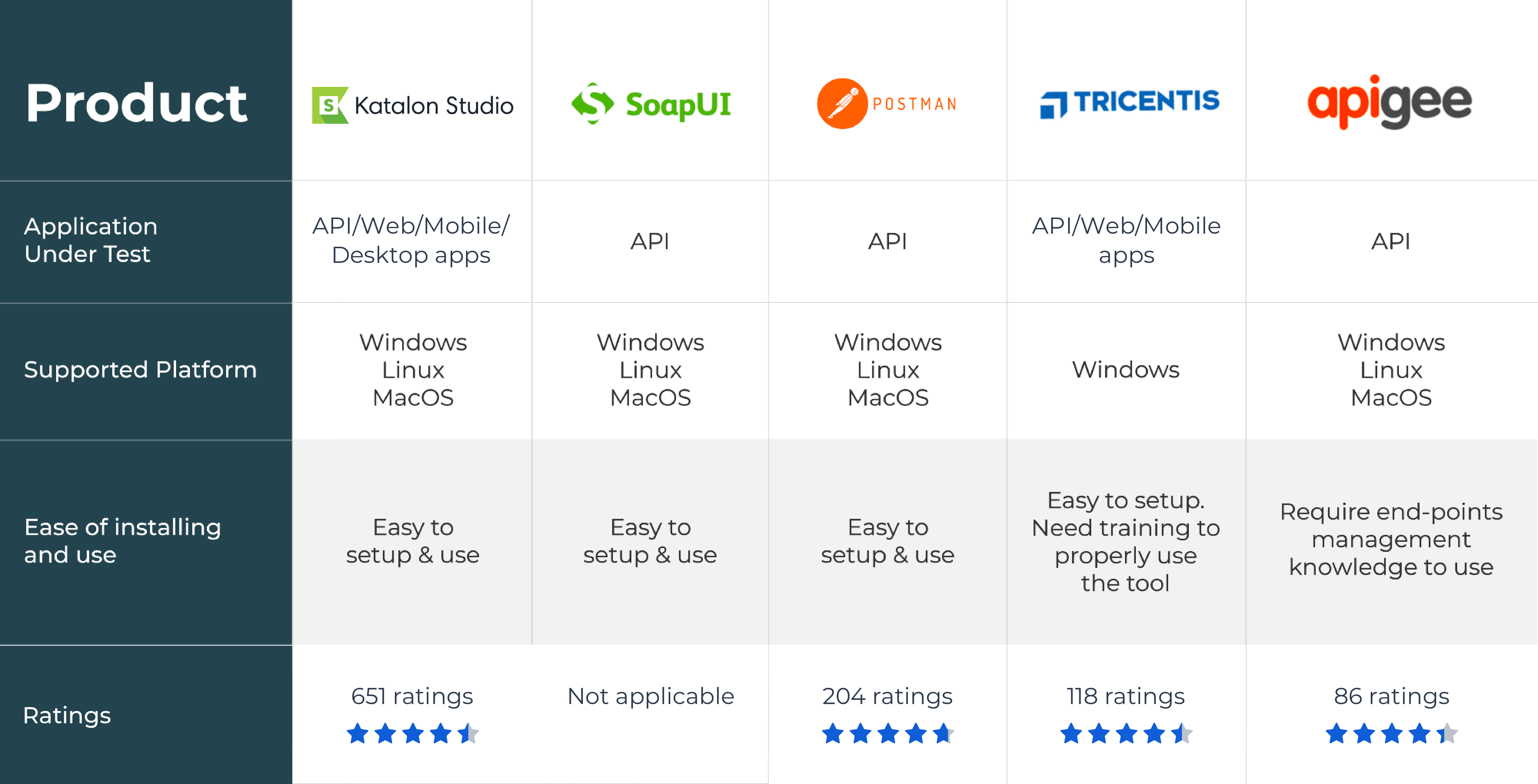Click the Katalon Studio logo
The width and height of the screenshot is (1538, 784).
coord(413,106)
